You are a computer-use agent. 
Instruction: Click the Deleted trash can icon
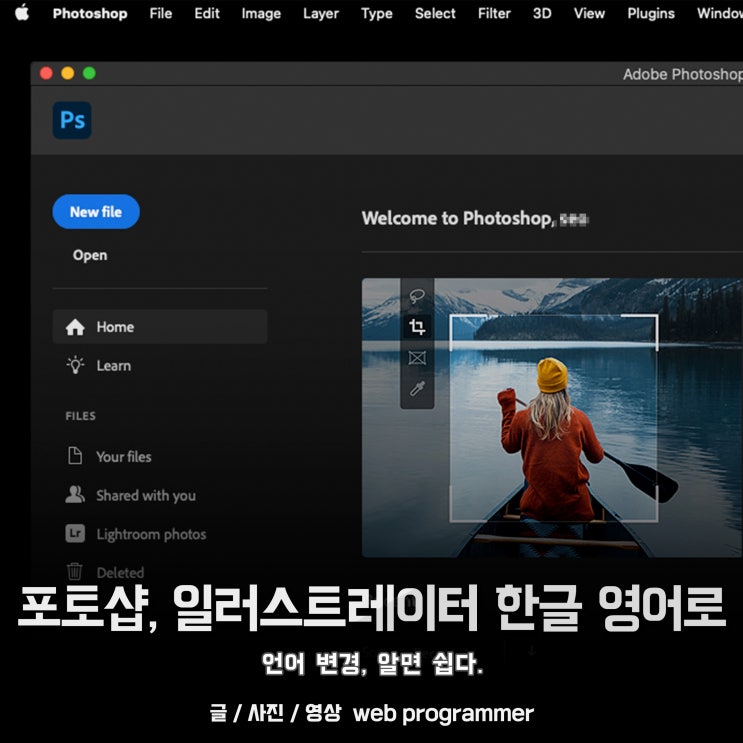point(74,571)
